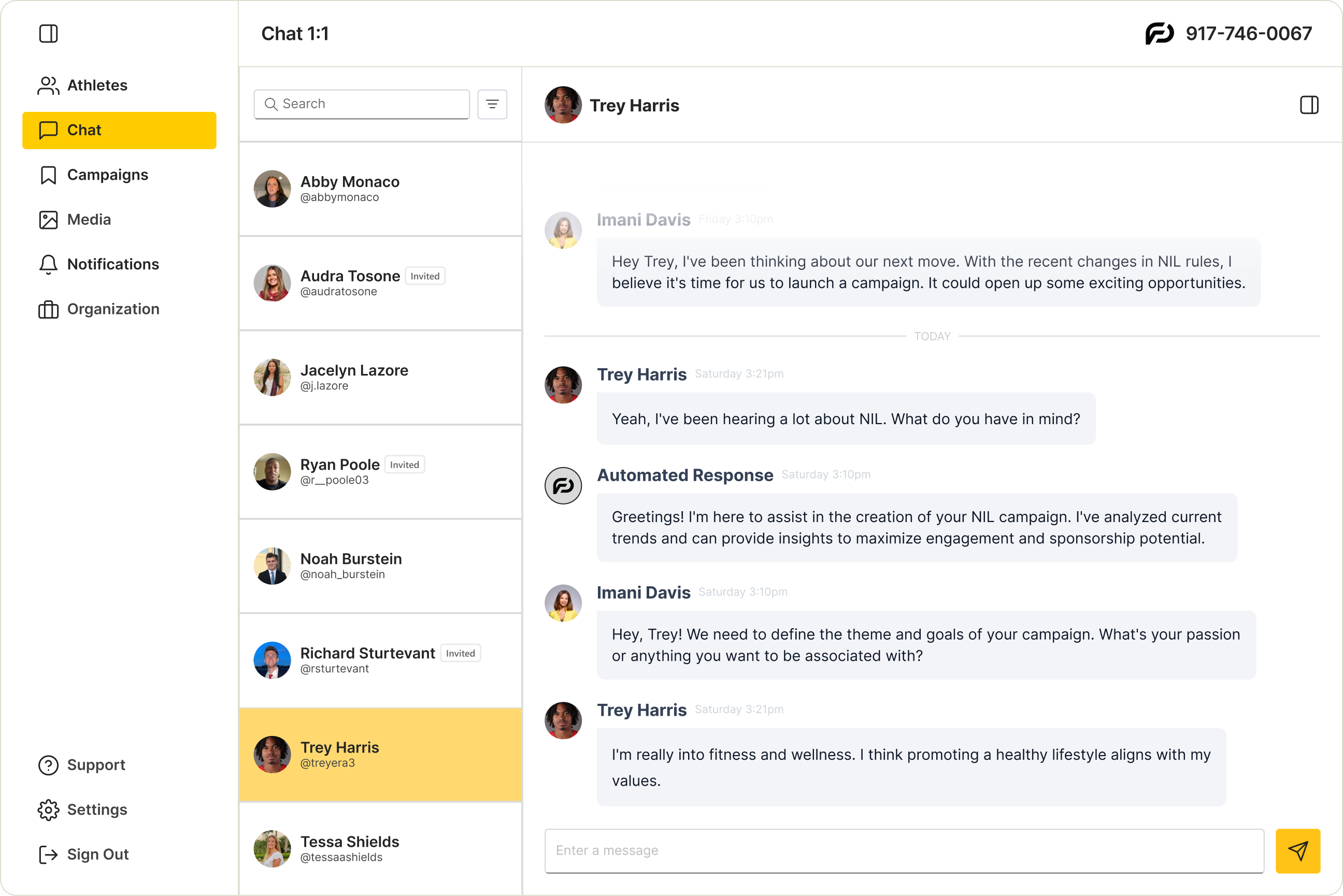Click Imani Davis avatar on Saturday message

click(x=564, y=603)
